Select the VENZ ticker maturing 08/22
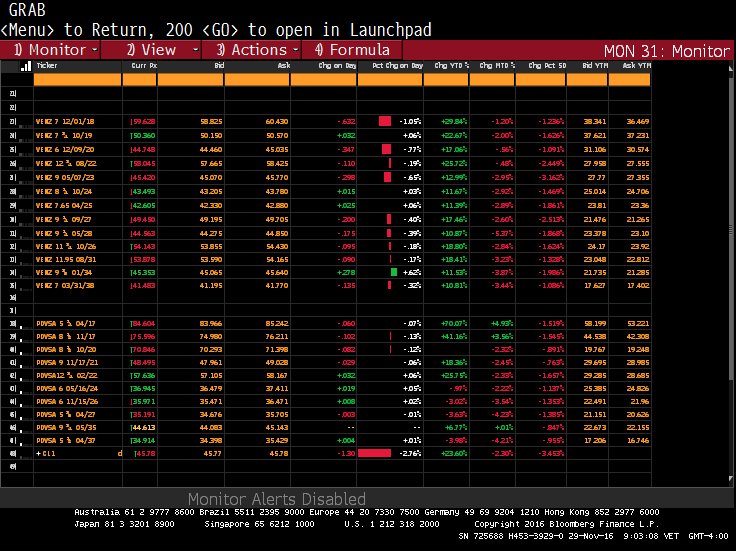 pyautogui.click(x=64, y=164)
